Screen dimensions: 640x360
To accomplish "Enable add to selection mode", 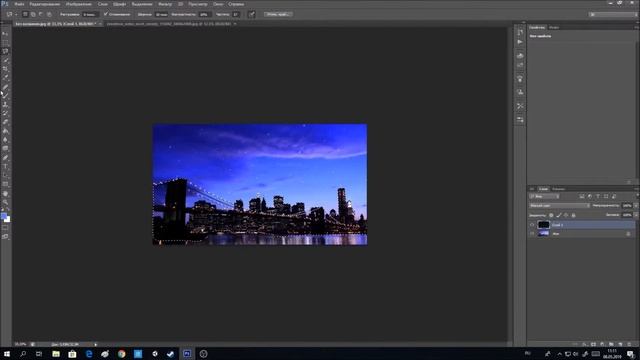I will [33, 14].
